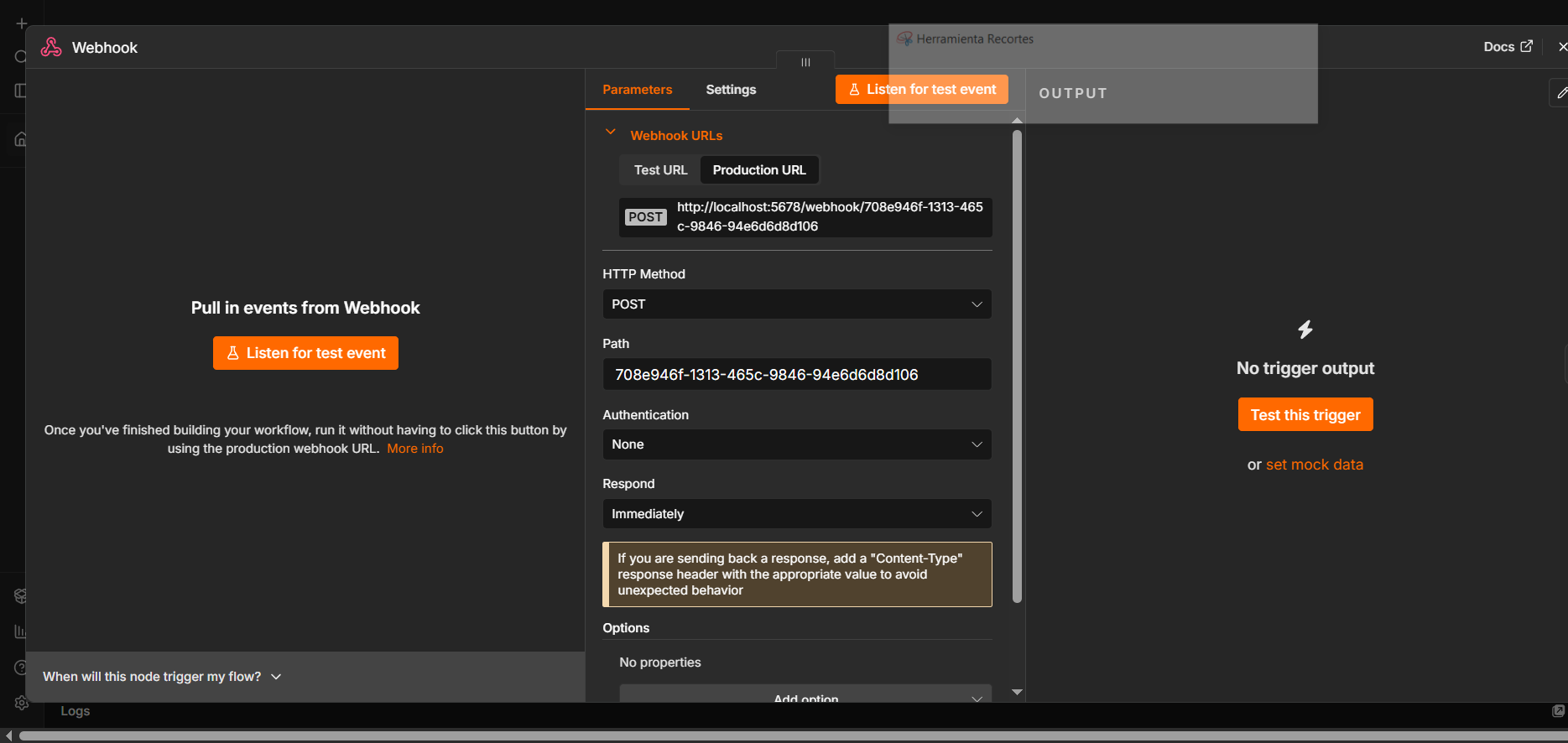Open the Authentication dropdown
1568x743 pixels.
[797, 444]
